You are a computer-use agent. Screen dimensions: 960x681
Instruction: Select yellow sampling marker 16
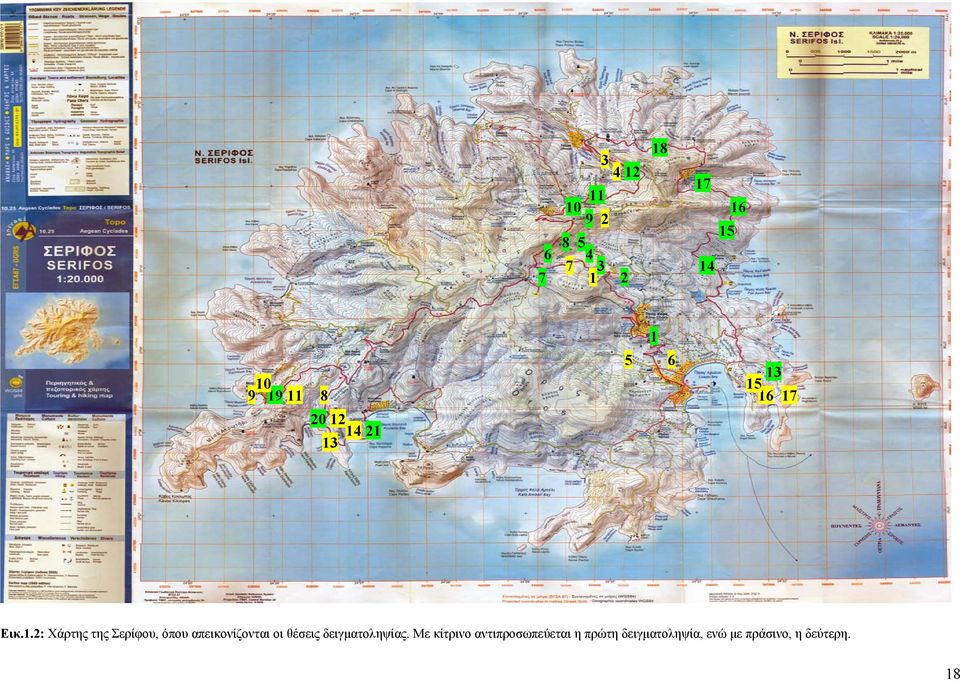tap(766, 396)
